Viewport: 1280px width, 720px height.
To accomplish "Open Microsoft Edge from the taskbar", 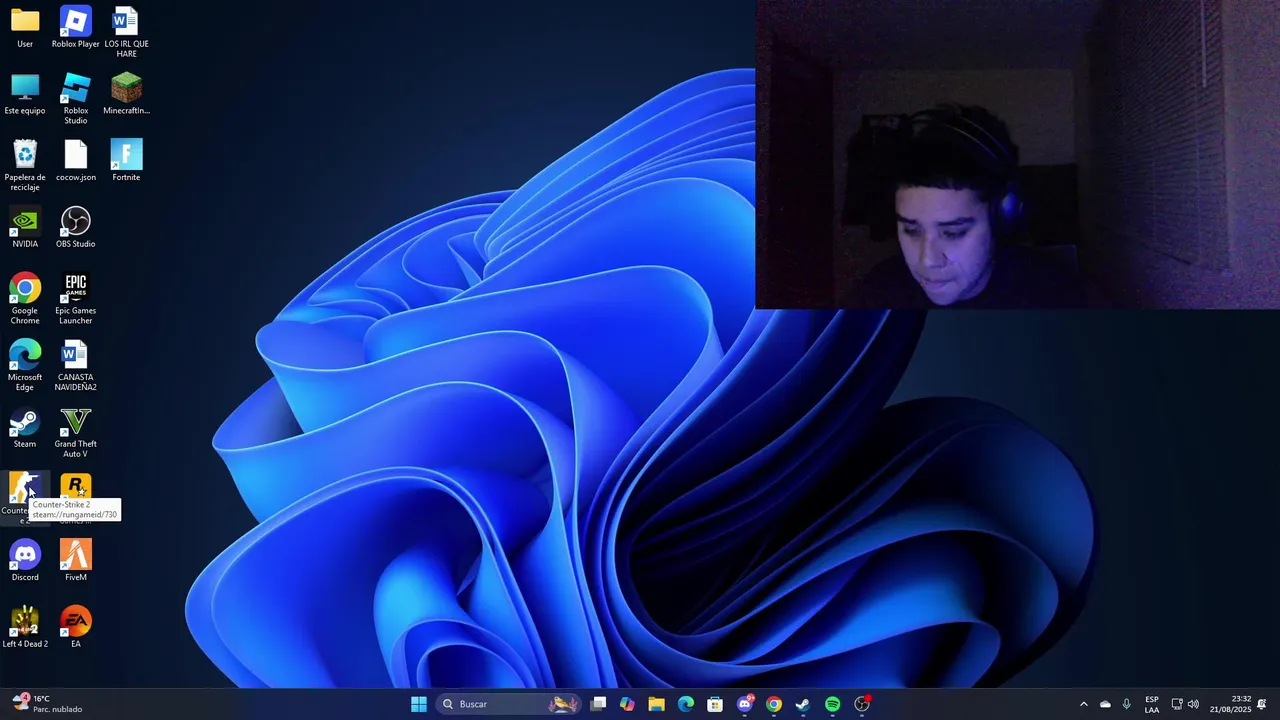I will pyautogui.click(x=686, y=704).
